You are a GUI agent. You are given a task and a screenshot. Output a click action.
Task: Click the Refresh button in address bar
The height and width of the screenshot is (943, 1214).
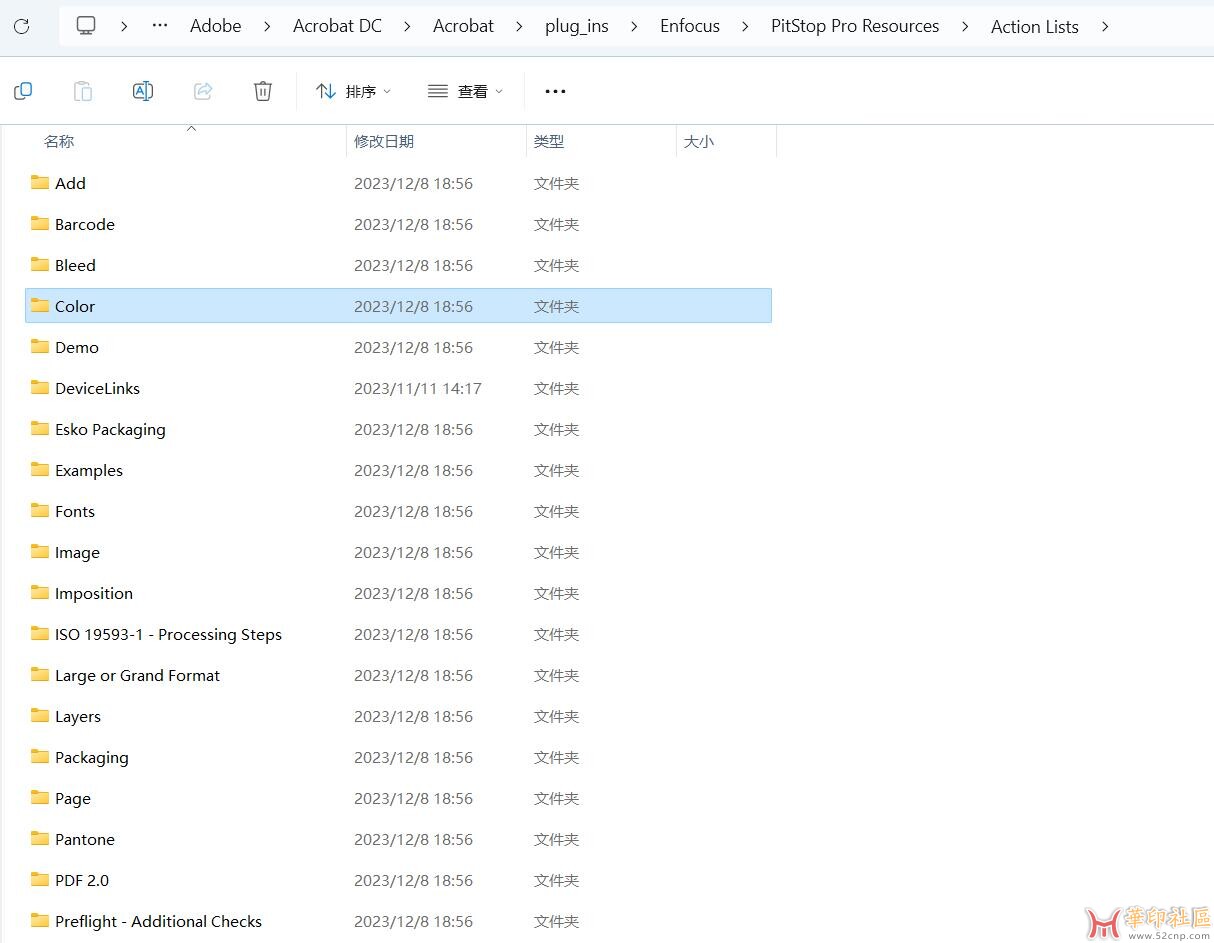point(21,26)
